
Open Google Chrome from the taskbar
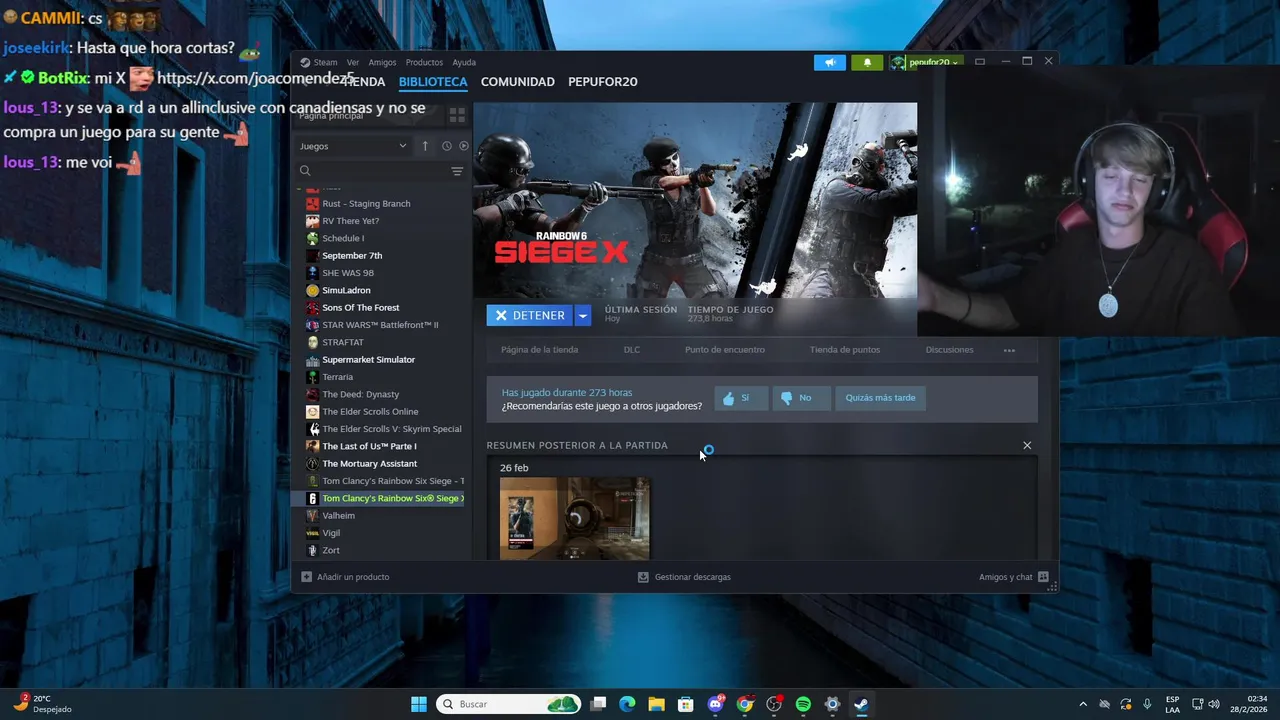click(x=745, y=704)
